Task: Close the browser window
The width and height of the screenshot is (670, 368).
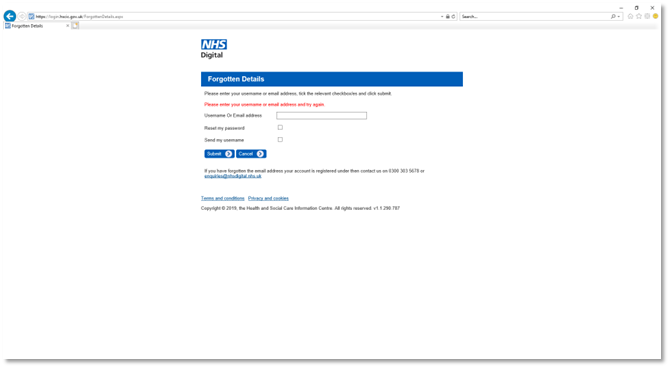Action: [652, 8]
